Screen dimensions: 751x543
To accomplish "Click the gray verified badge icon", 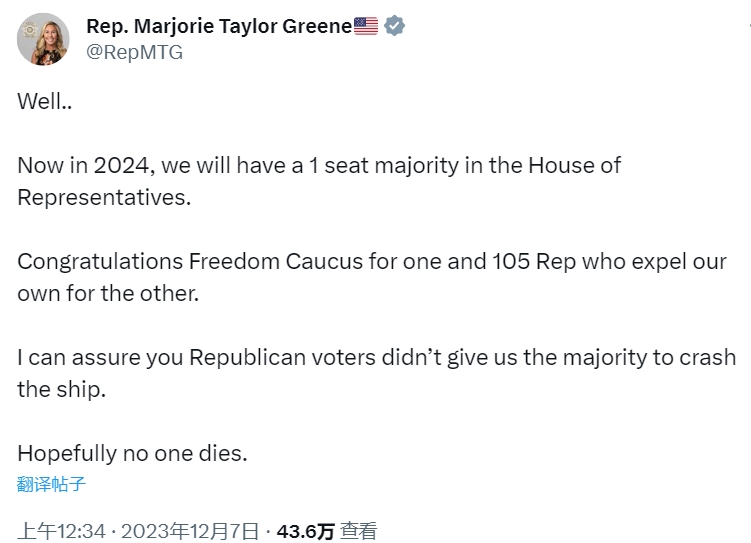I will coord(395,26).
